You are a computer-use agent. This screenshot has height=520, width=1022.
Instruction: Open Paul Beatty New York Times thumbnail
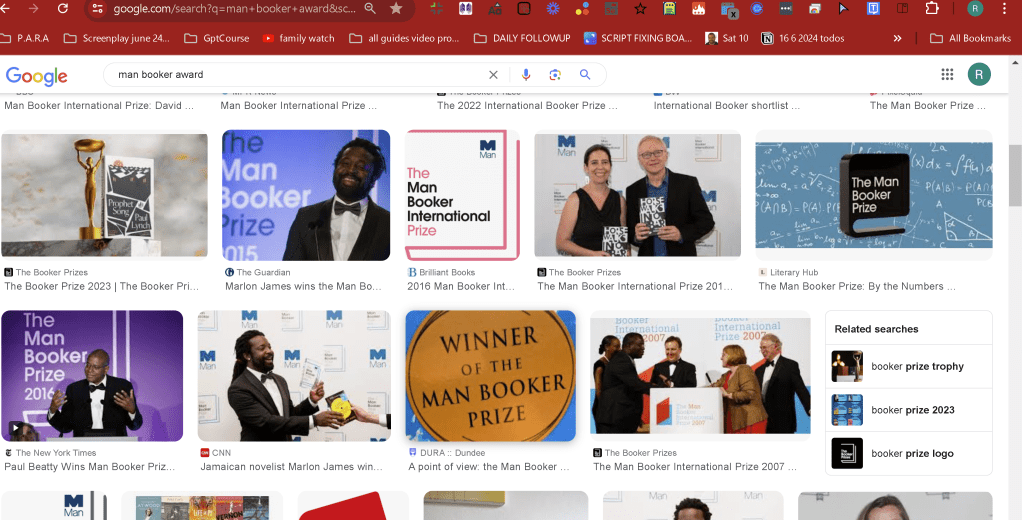point(92,376)
